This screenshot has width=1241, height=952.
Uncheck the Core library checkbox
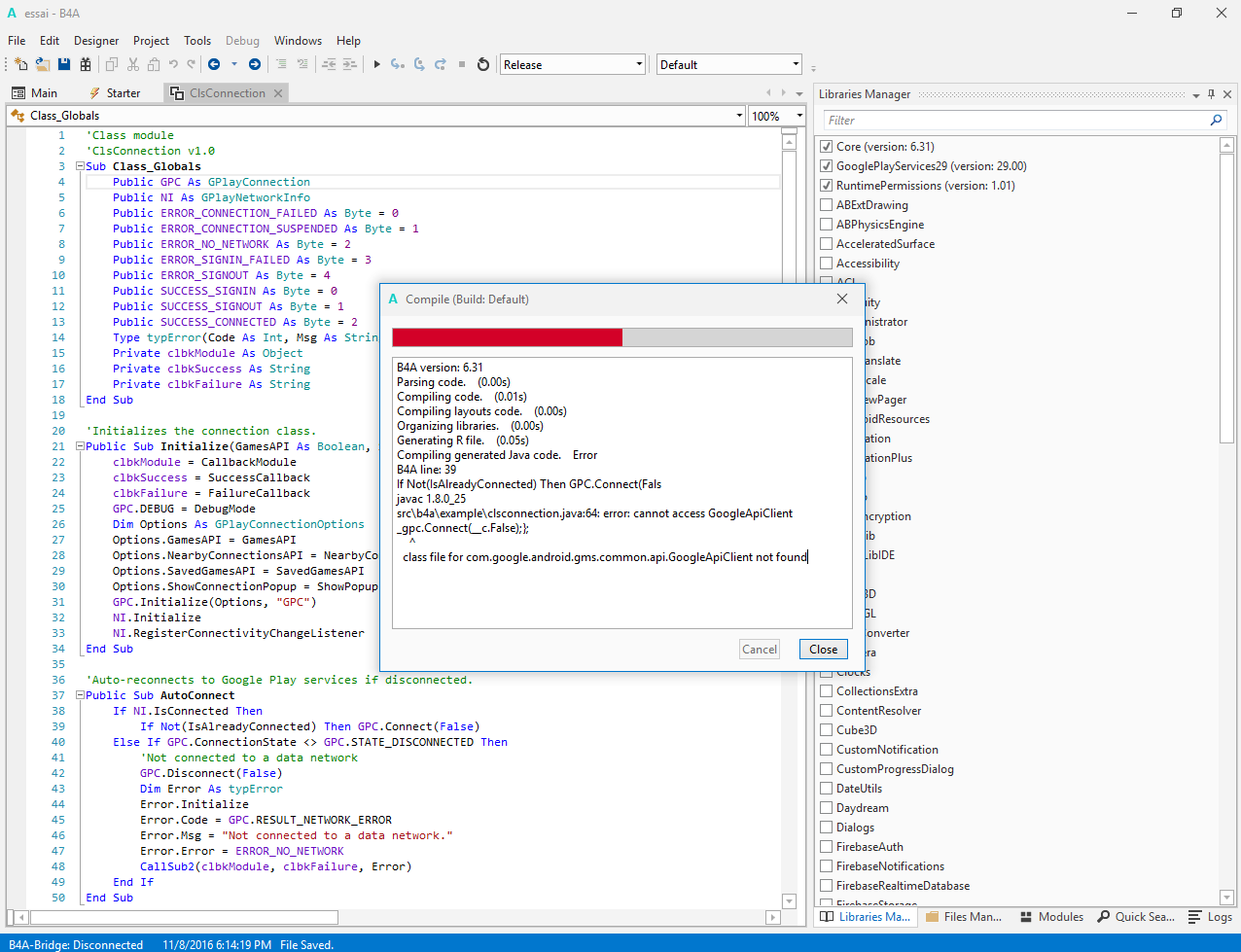pos(827,147)
